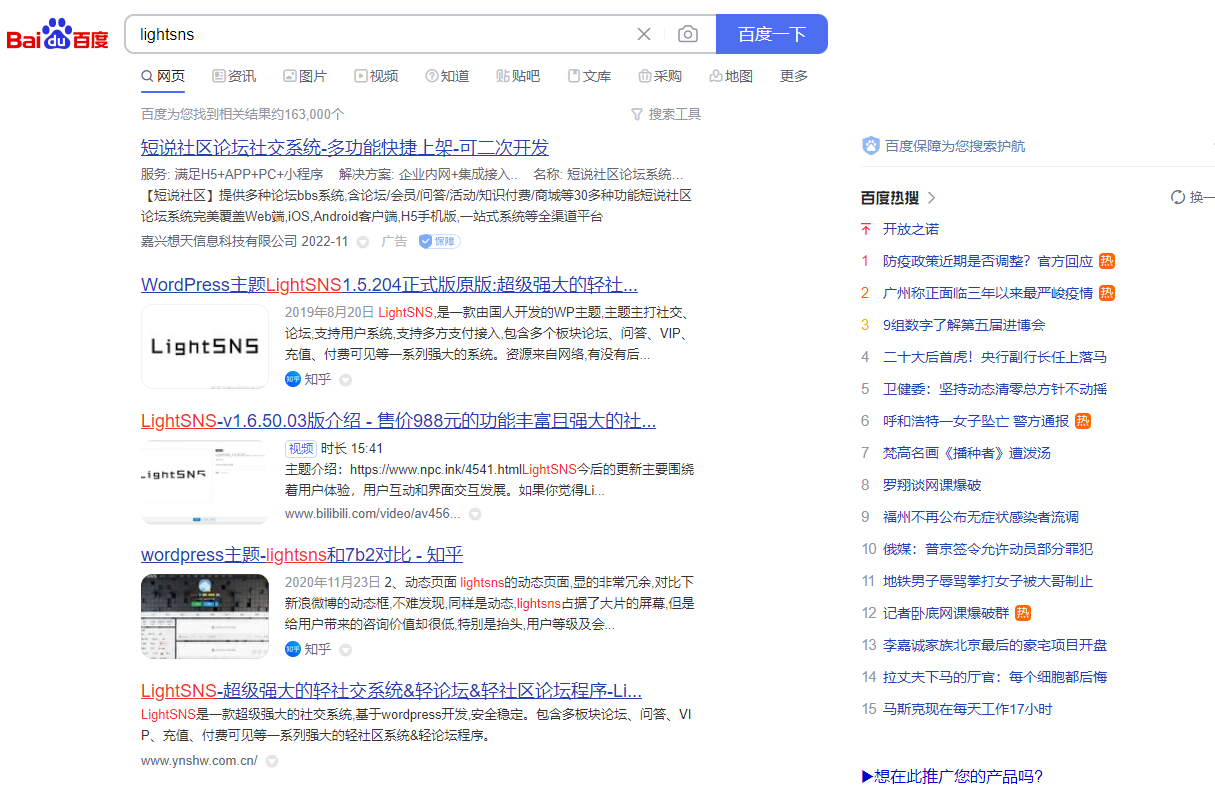Click 知乎 source icon under LightSNS1.5.204 result
1215x788 pixels.
pos(293,379)
